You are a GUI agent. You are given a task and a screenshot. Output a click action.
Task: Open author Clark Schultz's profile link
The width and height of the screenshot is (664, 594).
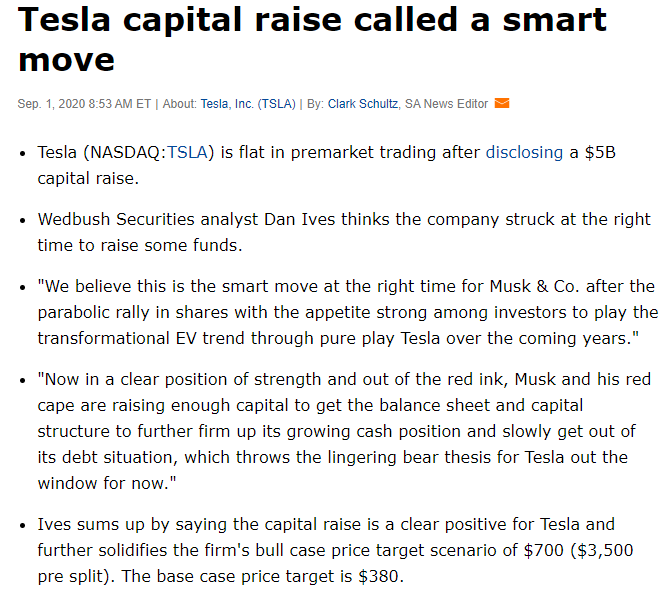363,104
